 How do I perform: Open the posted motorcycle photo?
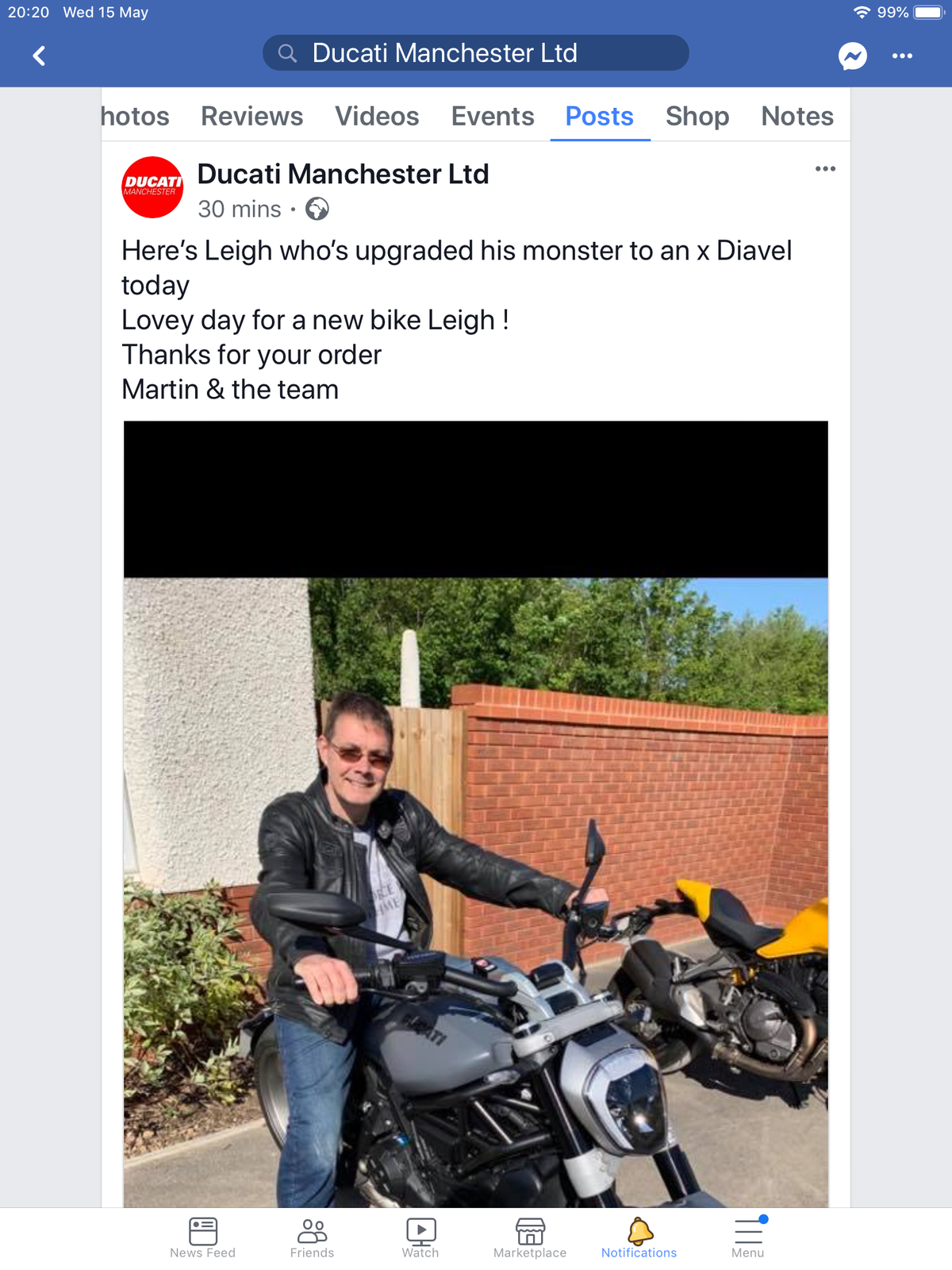pos(476,814)
